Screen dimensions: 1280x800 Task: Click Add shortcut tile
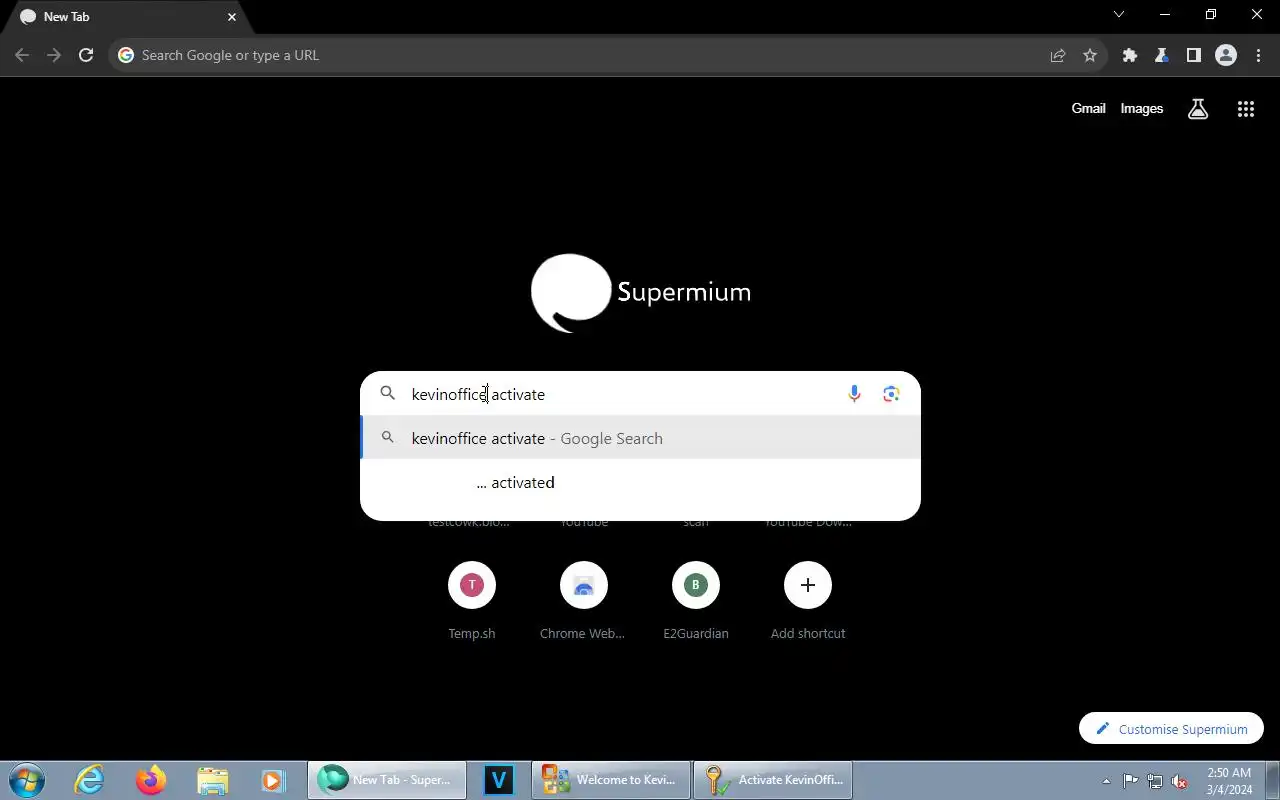(808, 600)
